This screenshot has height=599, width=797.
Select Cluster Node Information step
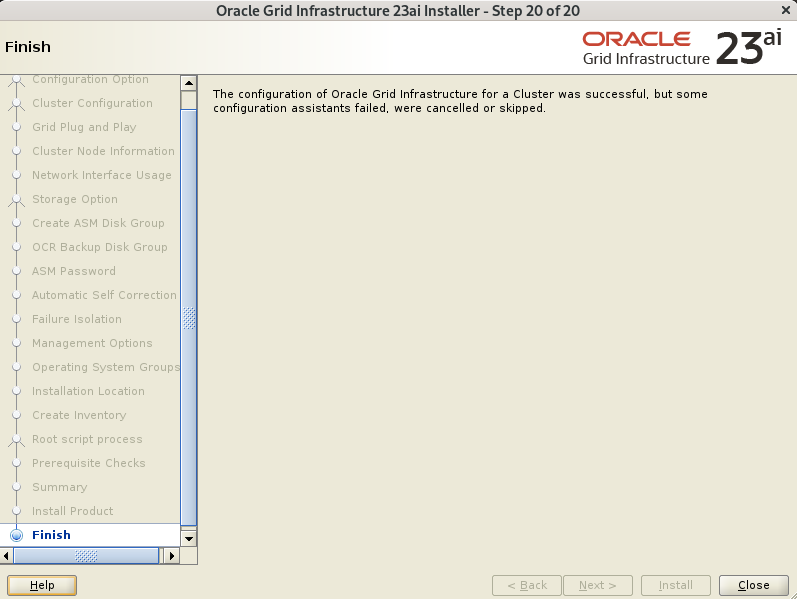point(103,151)
